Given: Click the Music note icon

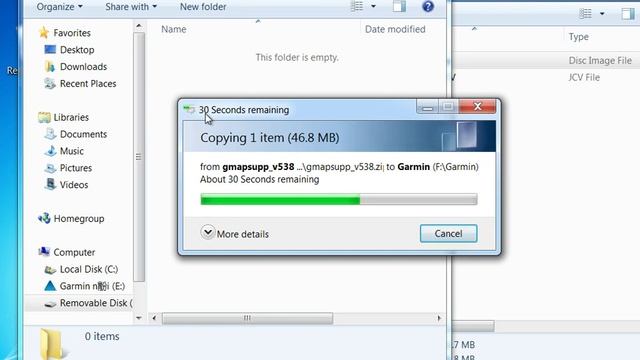Looking at the screenshot, I should pos(50,151).
